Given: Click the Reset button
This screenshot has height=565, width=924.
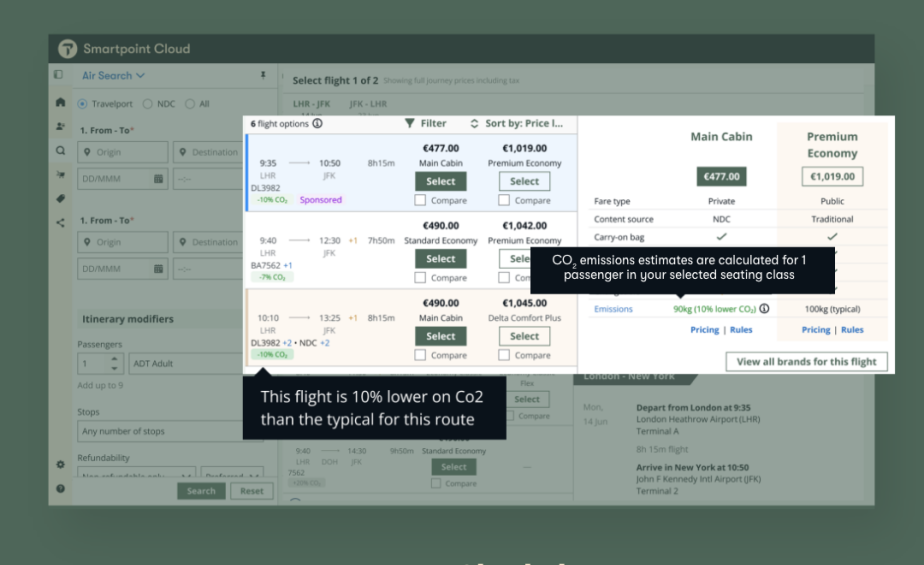Looking at the screenshot, I should coord(252,491).
